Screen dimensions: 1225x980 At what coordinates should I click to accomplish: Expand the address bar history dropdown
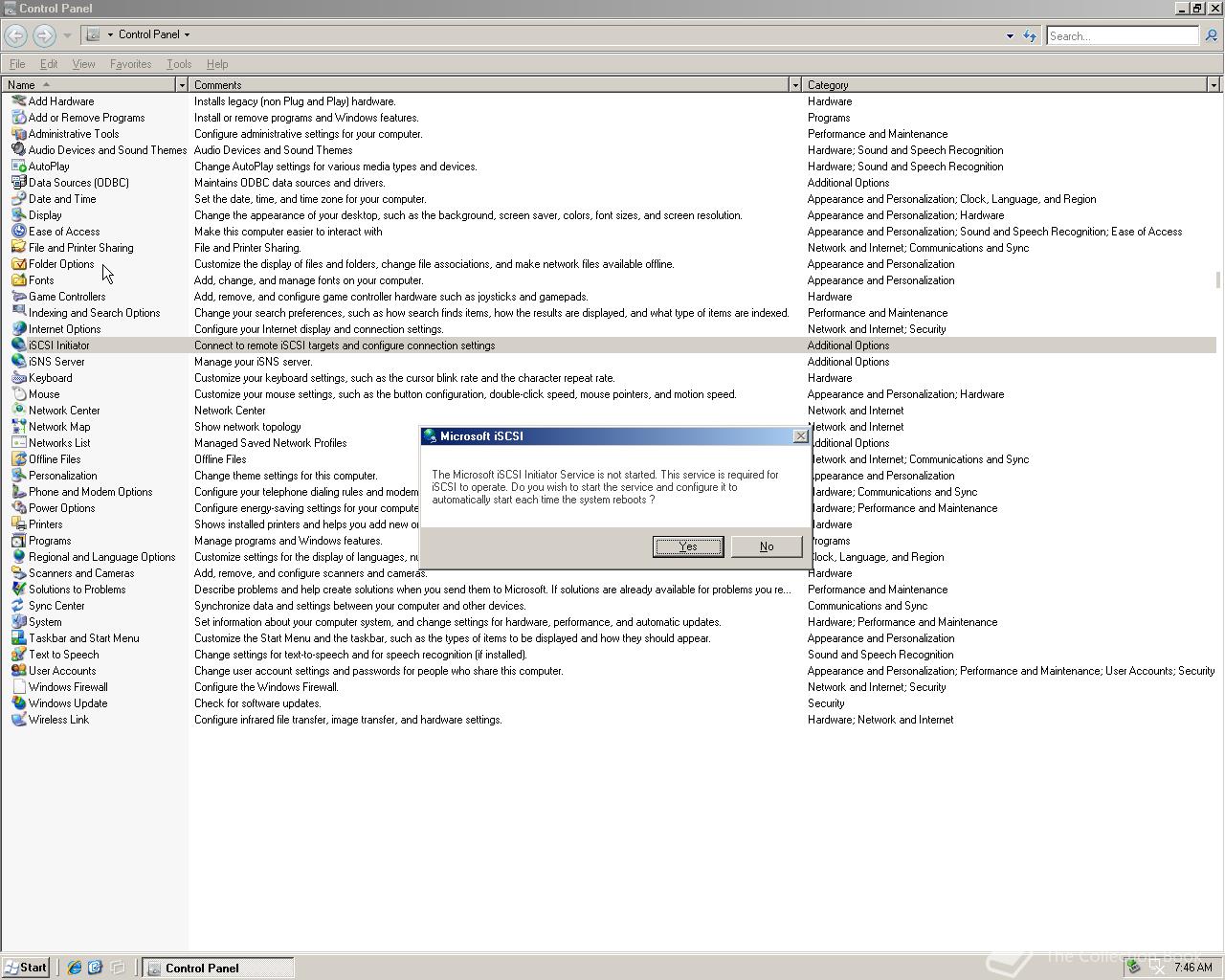pos(1010,36)
